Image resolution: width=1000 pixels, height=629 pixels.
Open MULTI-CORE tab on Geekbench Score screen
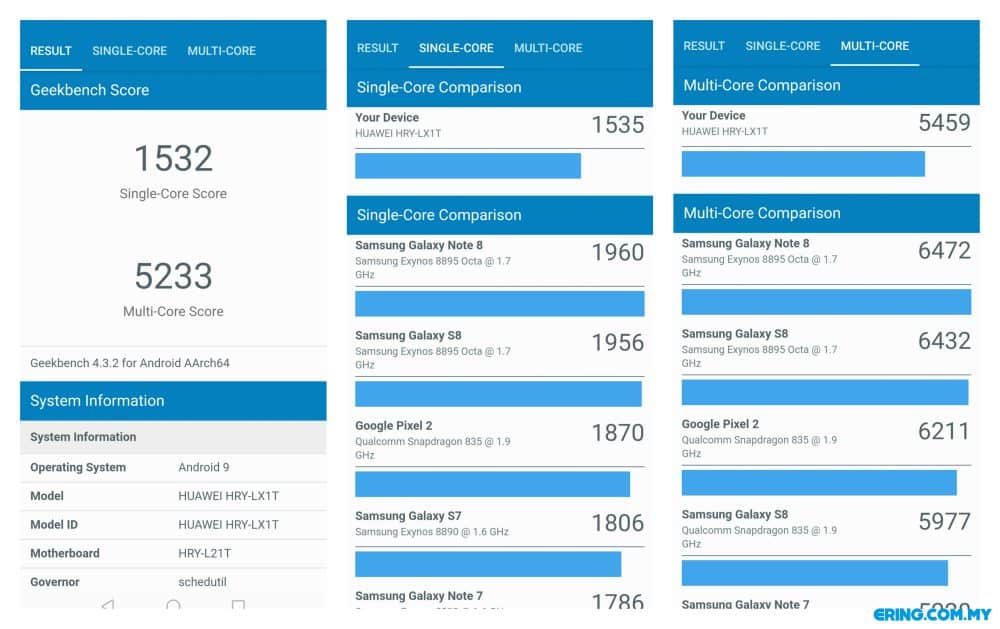pyautogui.click(x=221, y=50)
